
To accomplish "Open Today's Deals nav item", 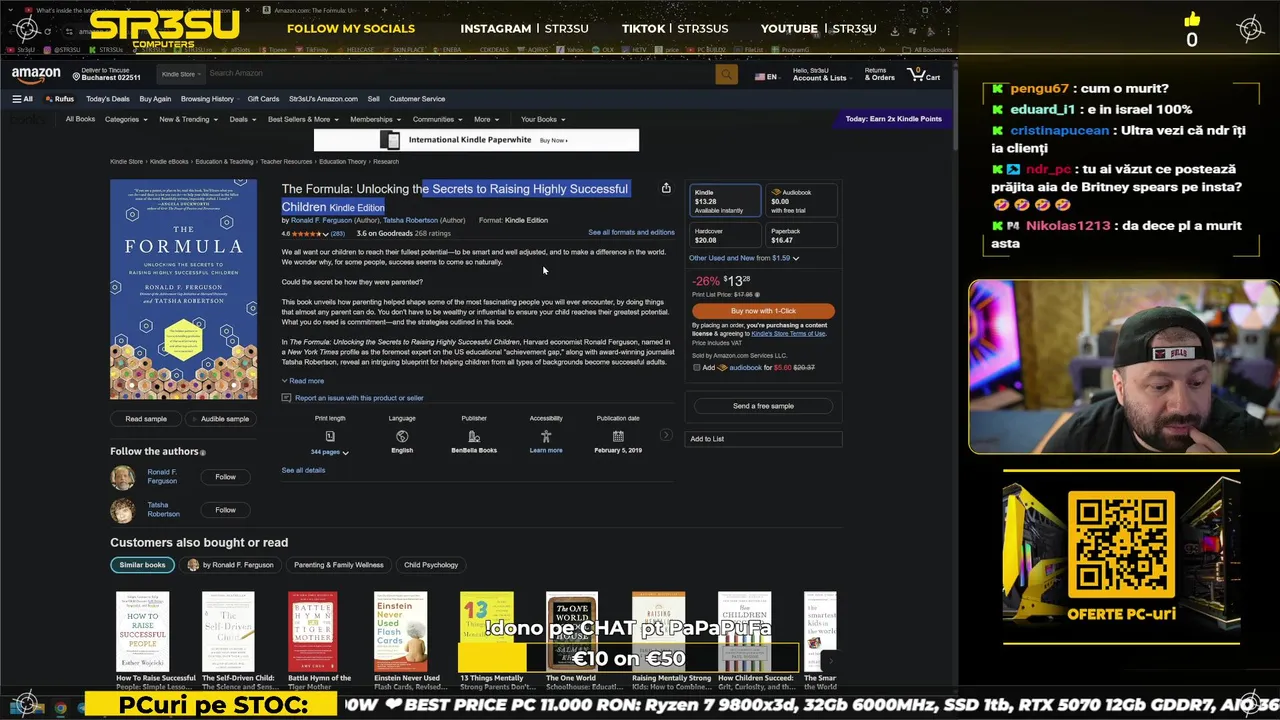I will [x=108, y=99].
